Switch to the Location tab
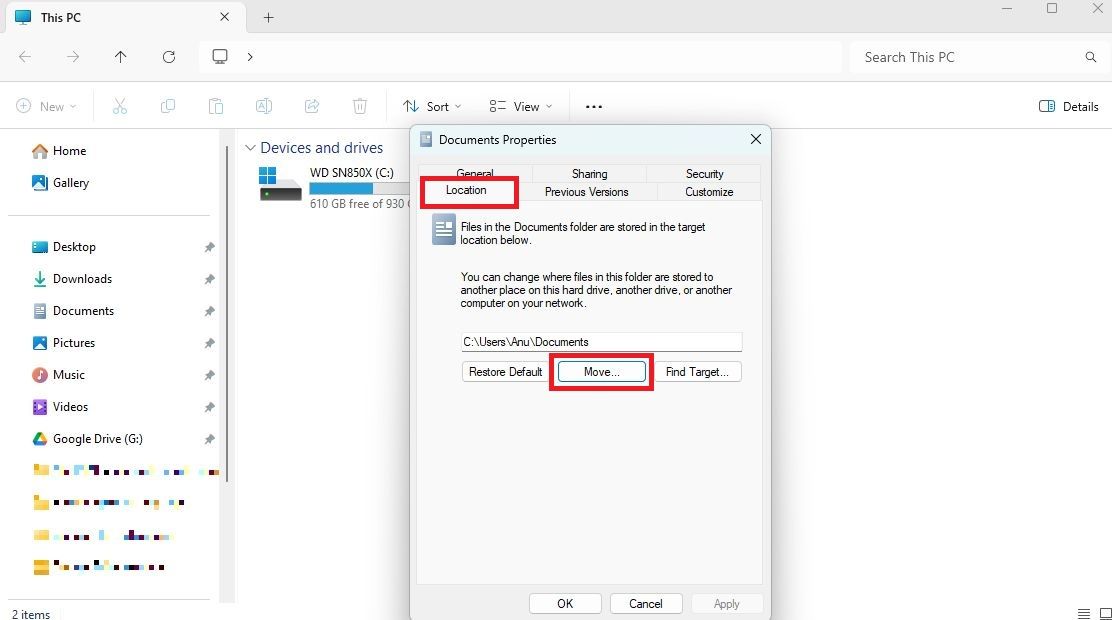The height and width of the screenshot is (620, 1112). [x=466, y=191]
